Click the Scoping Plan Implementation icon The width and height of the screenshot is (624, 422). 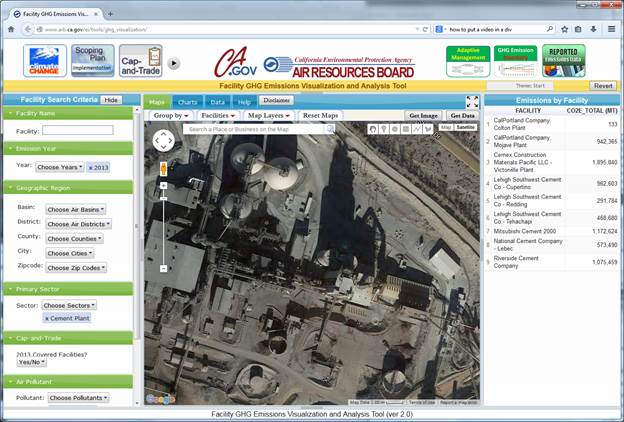coord(93,62)
